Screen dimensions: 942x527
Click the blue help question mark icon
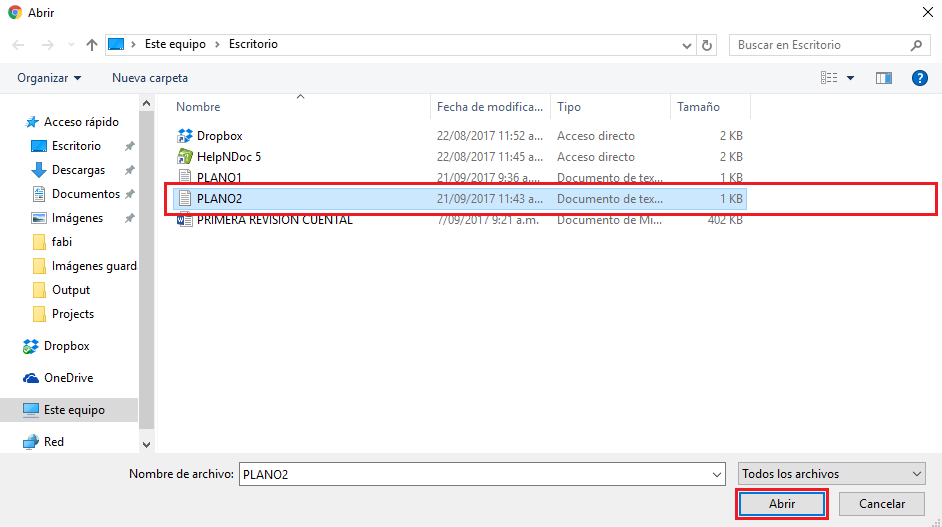(919, 78)
